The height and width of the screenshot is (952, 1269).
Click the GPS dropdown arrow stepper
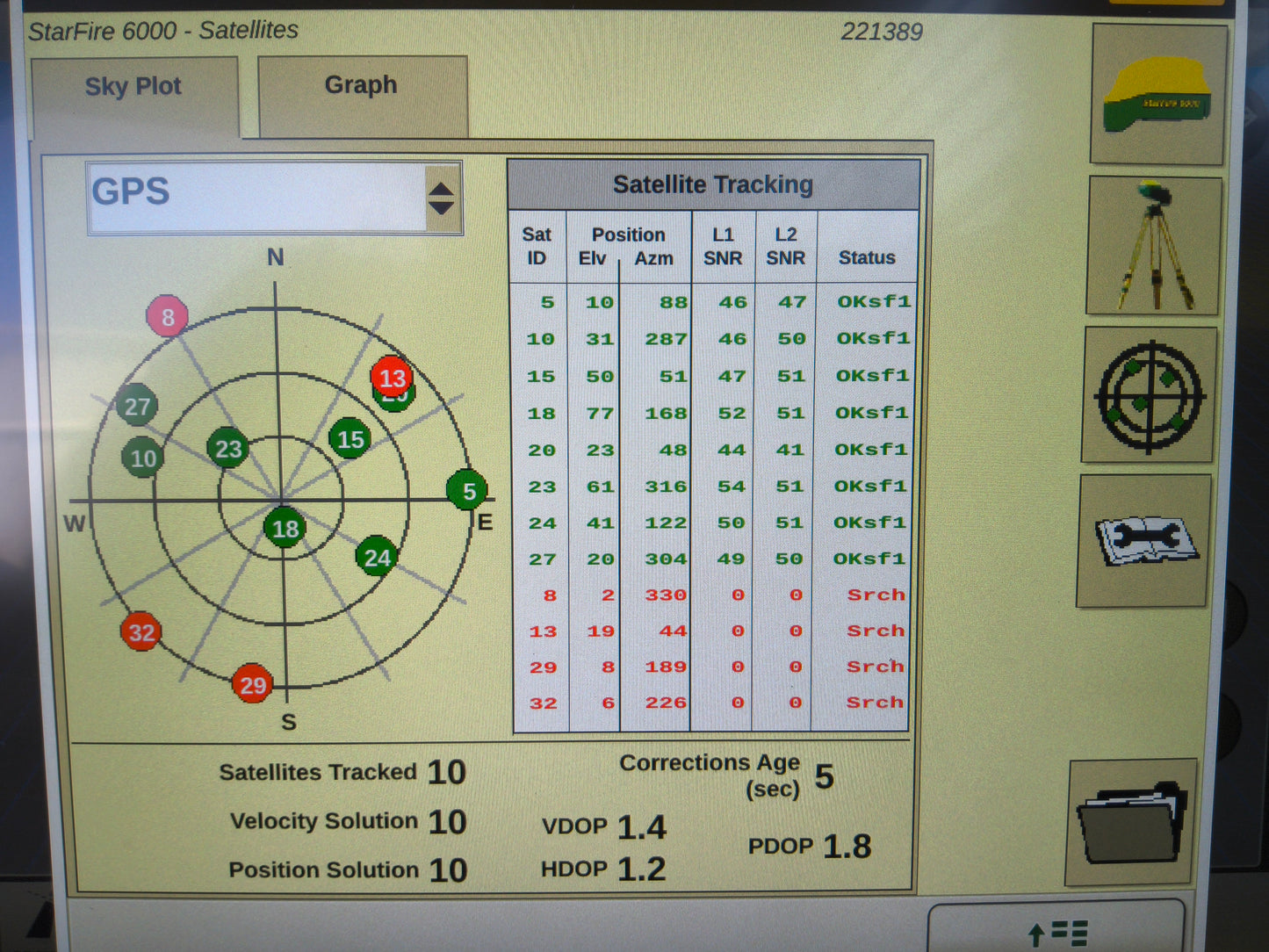point(442,198)
